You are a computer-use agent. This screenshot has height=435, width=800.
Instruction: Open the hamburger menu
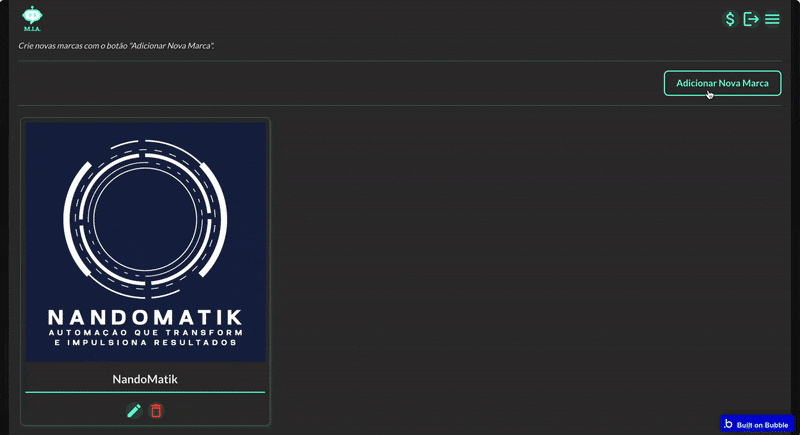pyautogui.click(x=772, y=19)
